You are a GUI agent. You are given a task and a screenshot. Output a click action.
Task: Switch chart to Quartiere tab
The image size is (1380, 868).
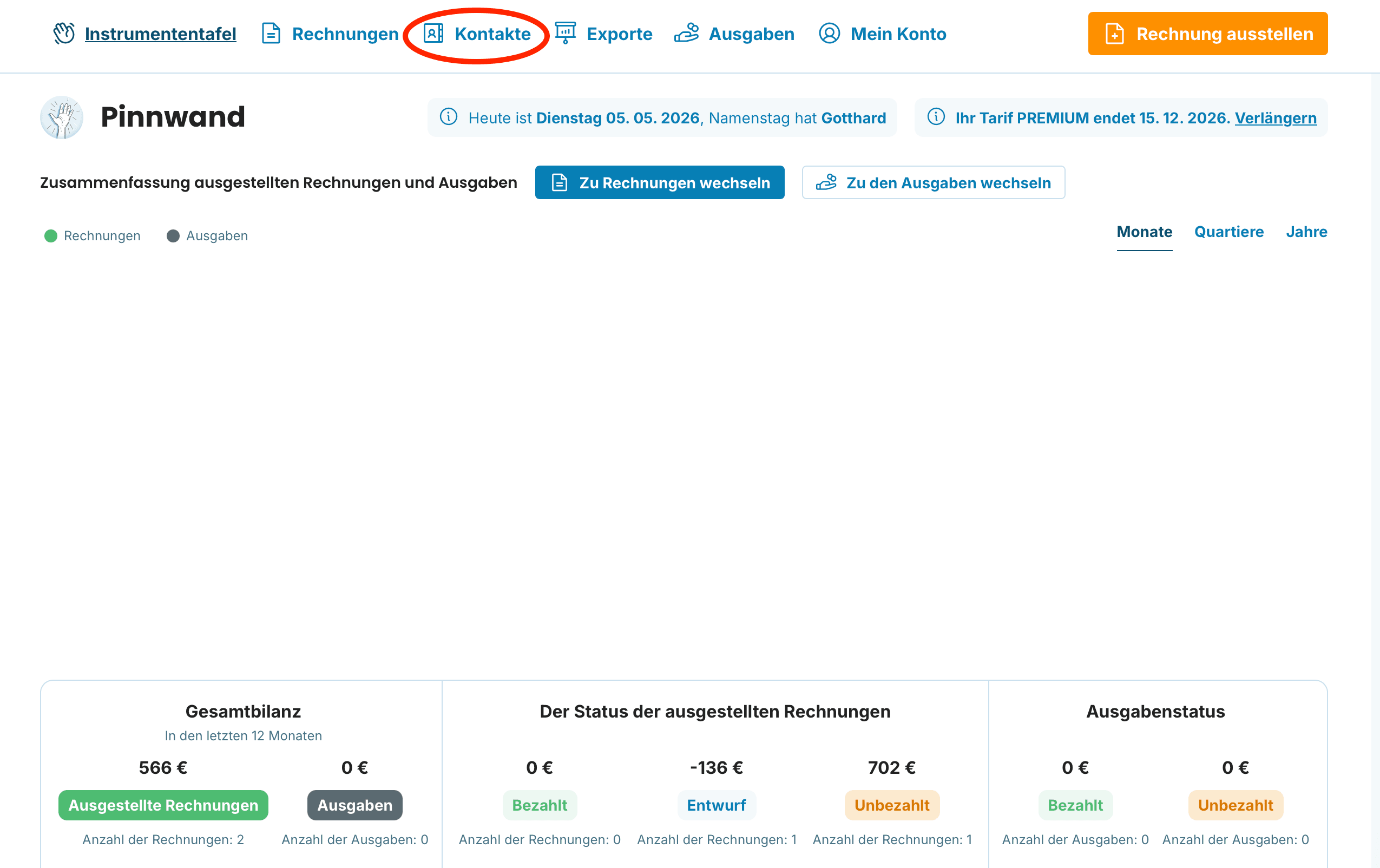pos(1228,232)
